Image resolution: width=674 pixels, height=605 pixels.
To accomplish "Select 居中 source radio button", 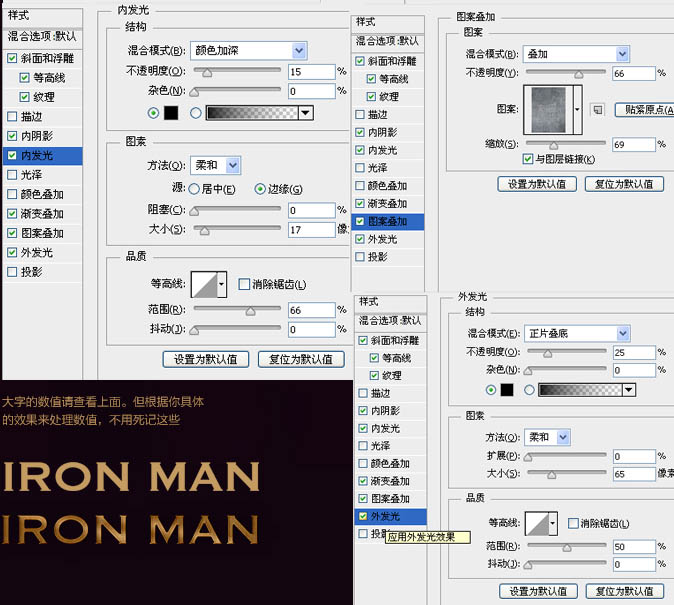I will coord(194,189).
